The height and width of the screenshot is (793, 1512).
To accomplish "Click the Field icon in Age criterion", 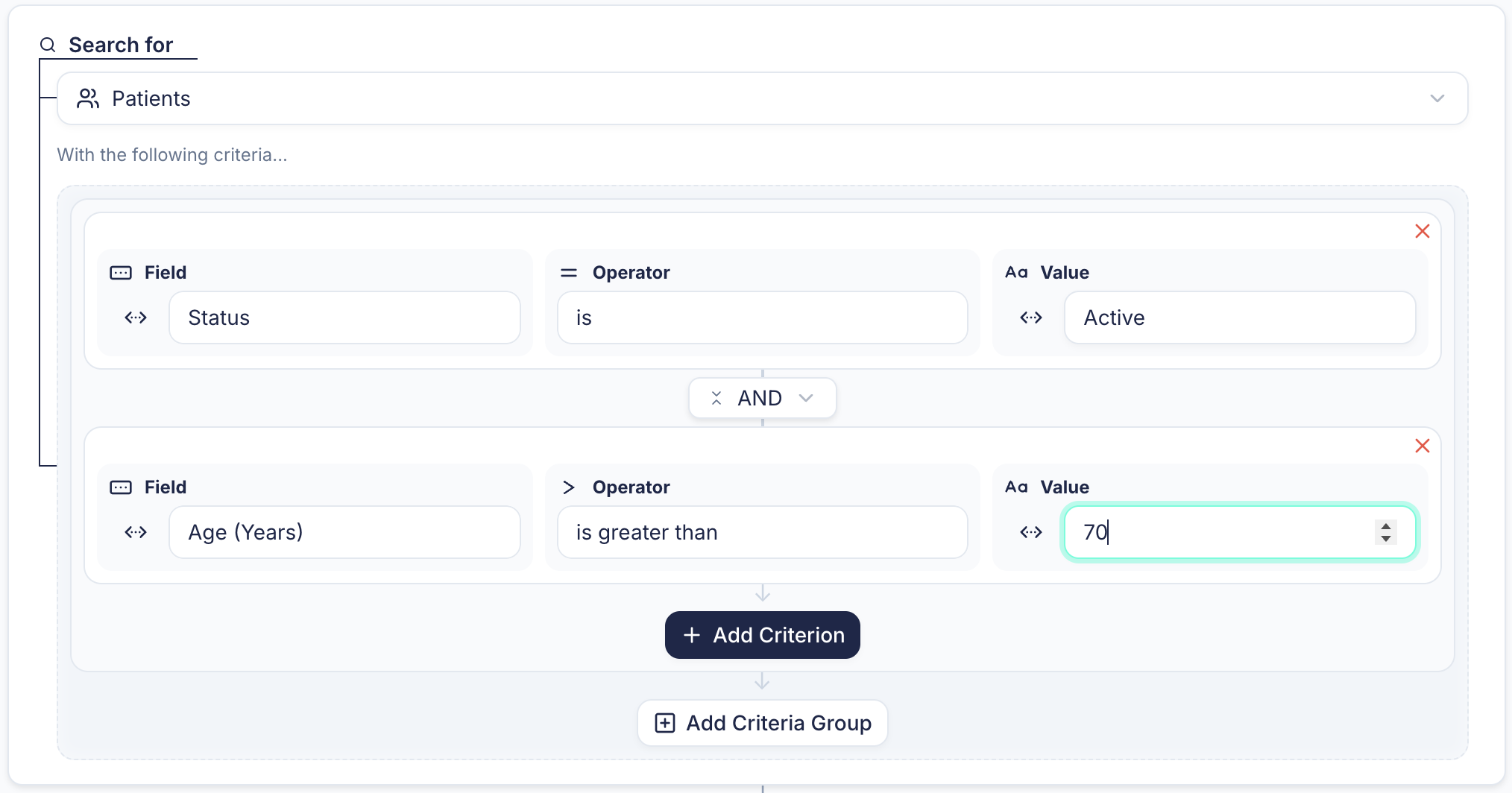I will (121, 487).
